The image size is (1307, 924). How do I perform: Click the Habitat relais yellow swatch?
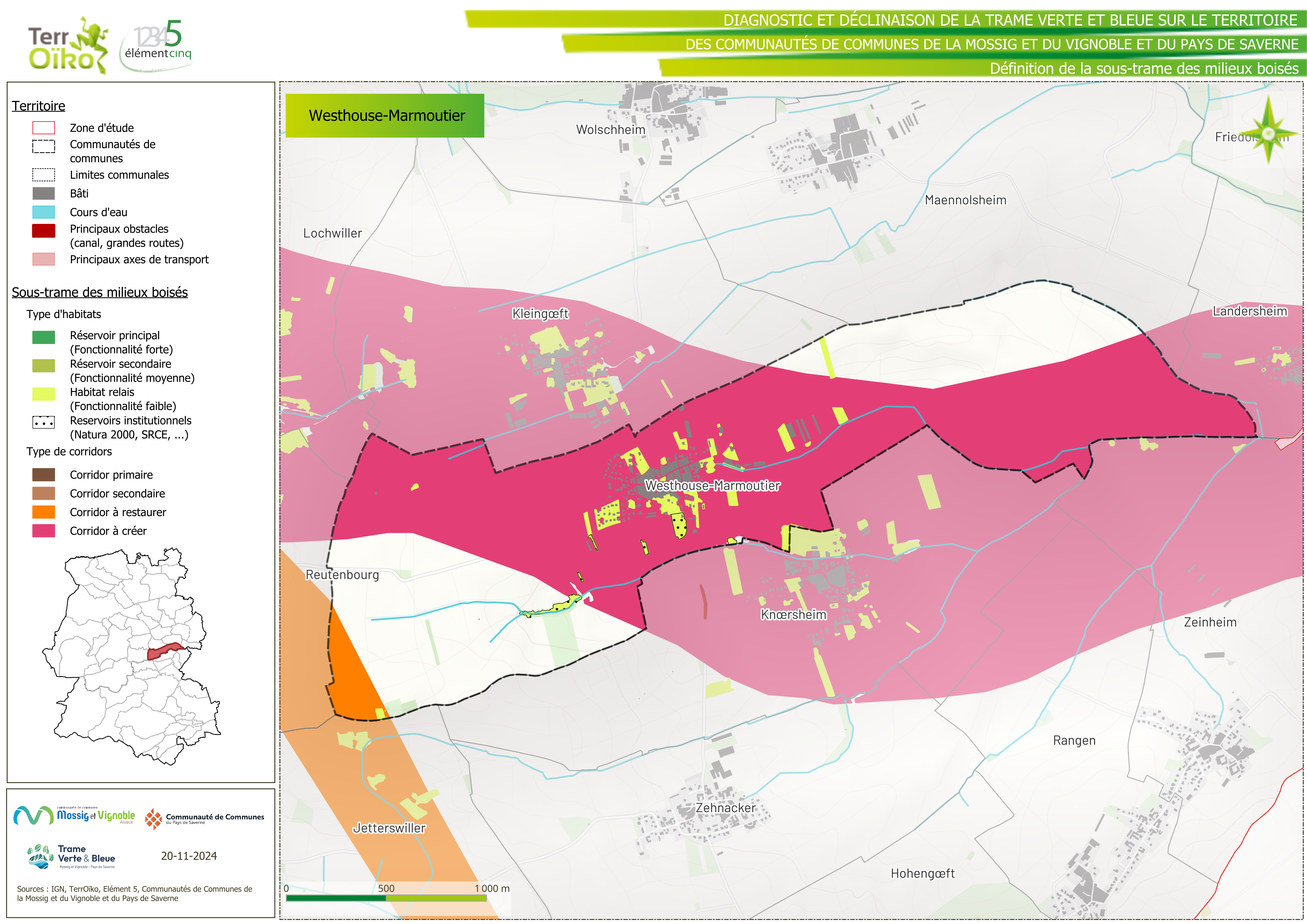(x=44, y=393)
